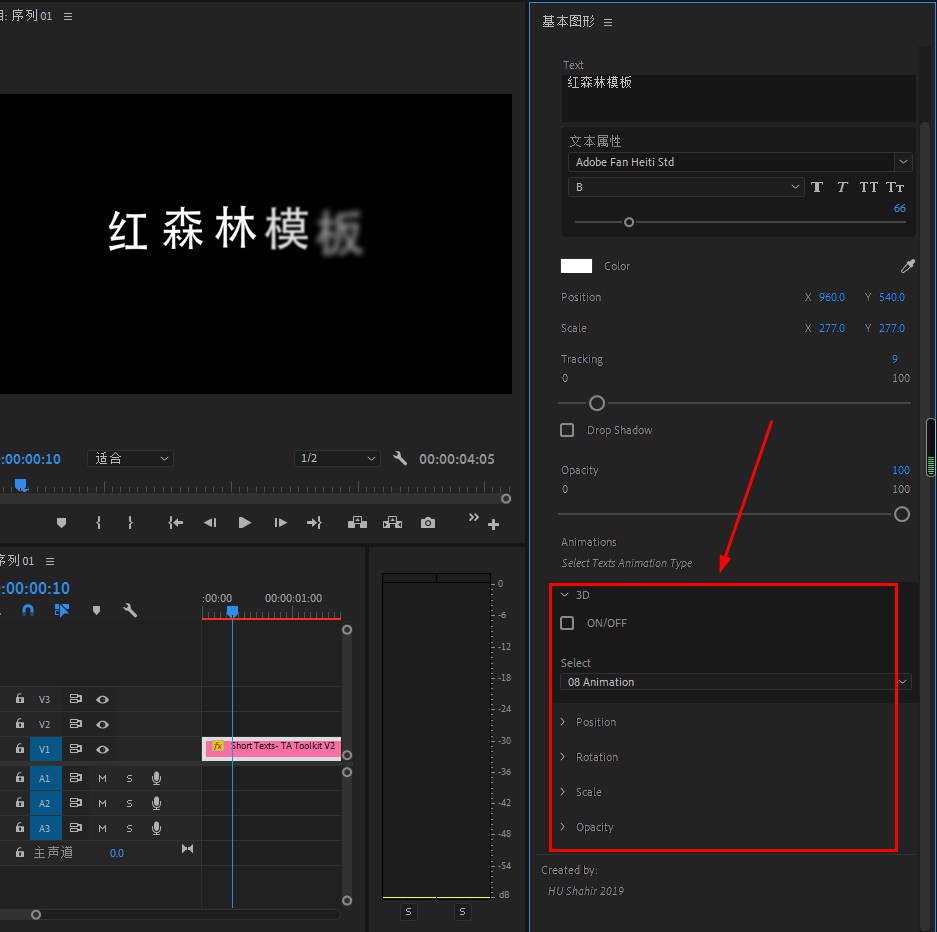The image size is (937, 932).
Task: Apply Faux Bold text style
Action: pyautogui.click(x=817, y=187)
